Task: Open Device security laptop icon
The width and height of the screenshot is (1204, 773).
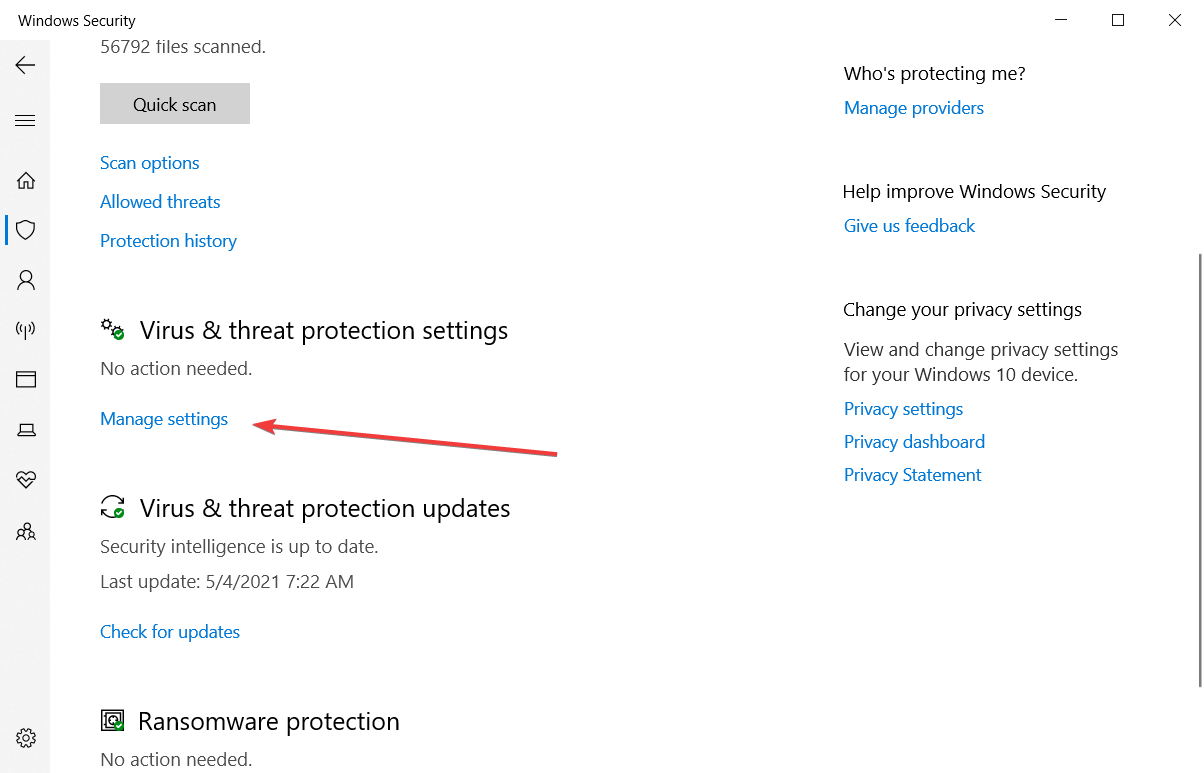Action: coord(26,430)
